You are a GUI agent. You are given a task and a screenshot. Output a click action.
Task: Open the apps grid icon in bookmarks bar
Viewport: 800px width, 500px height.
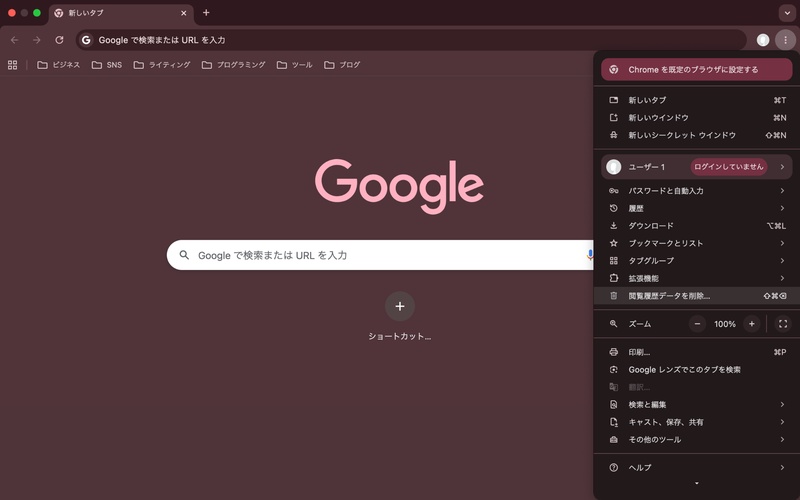13,65
